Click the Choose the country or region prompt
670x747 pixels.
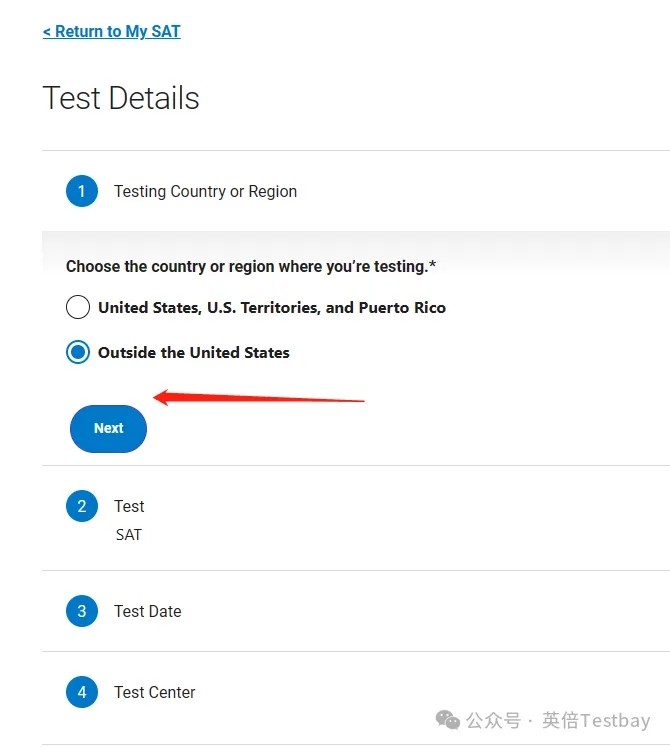tap(251, 266)
